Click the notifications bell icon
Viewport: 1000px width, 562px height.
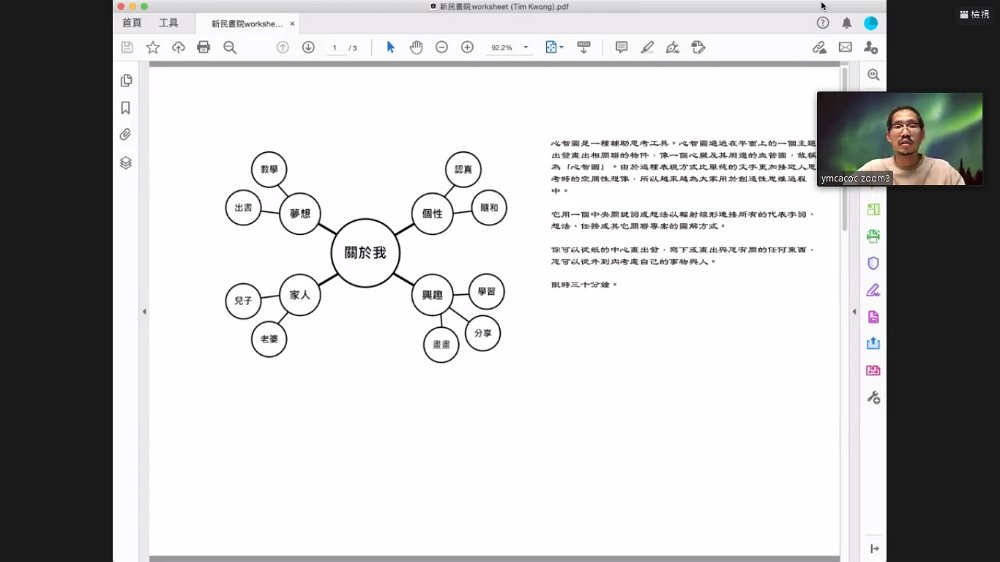(x=846, y=23)
